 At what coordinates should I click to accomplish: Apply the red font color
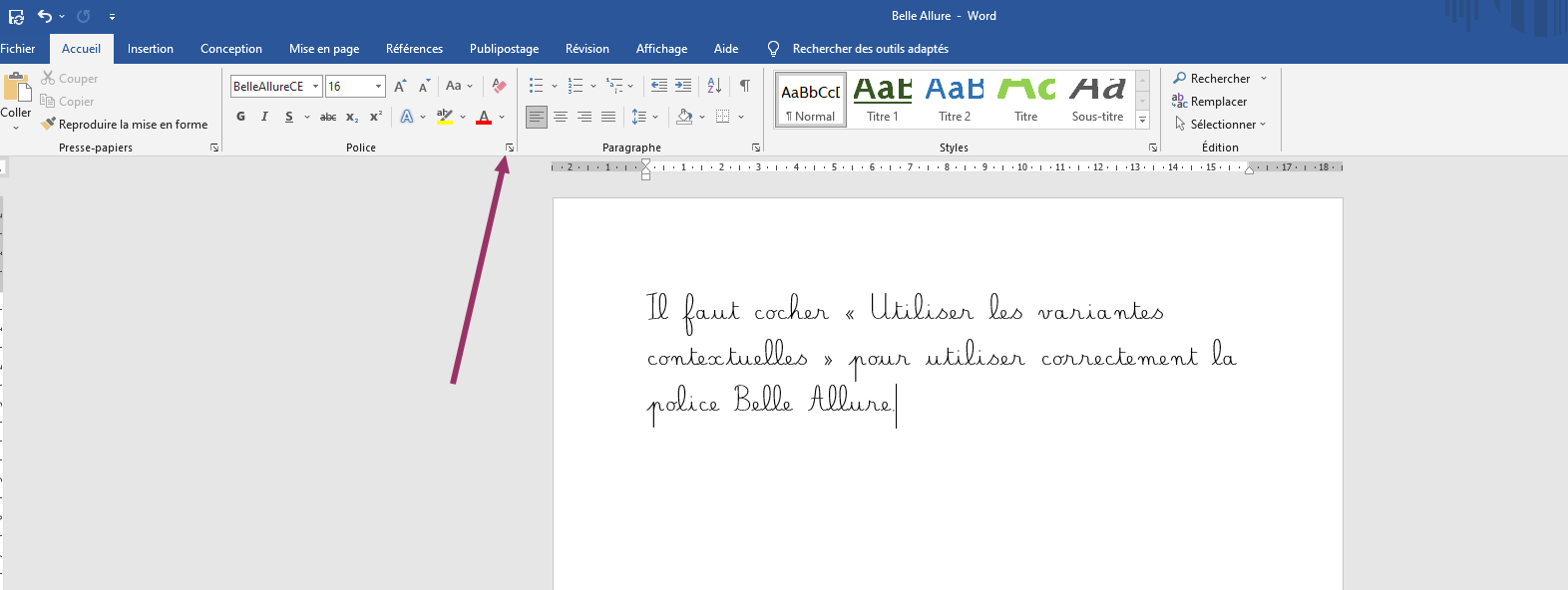[484, 117]
